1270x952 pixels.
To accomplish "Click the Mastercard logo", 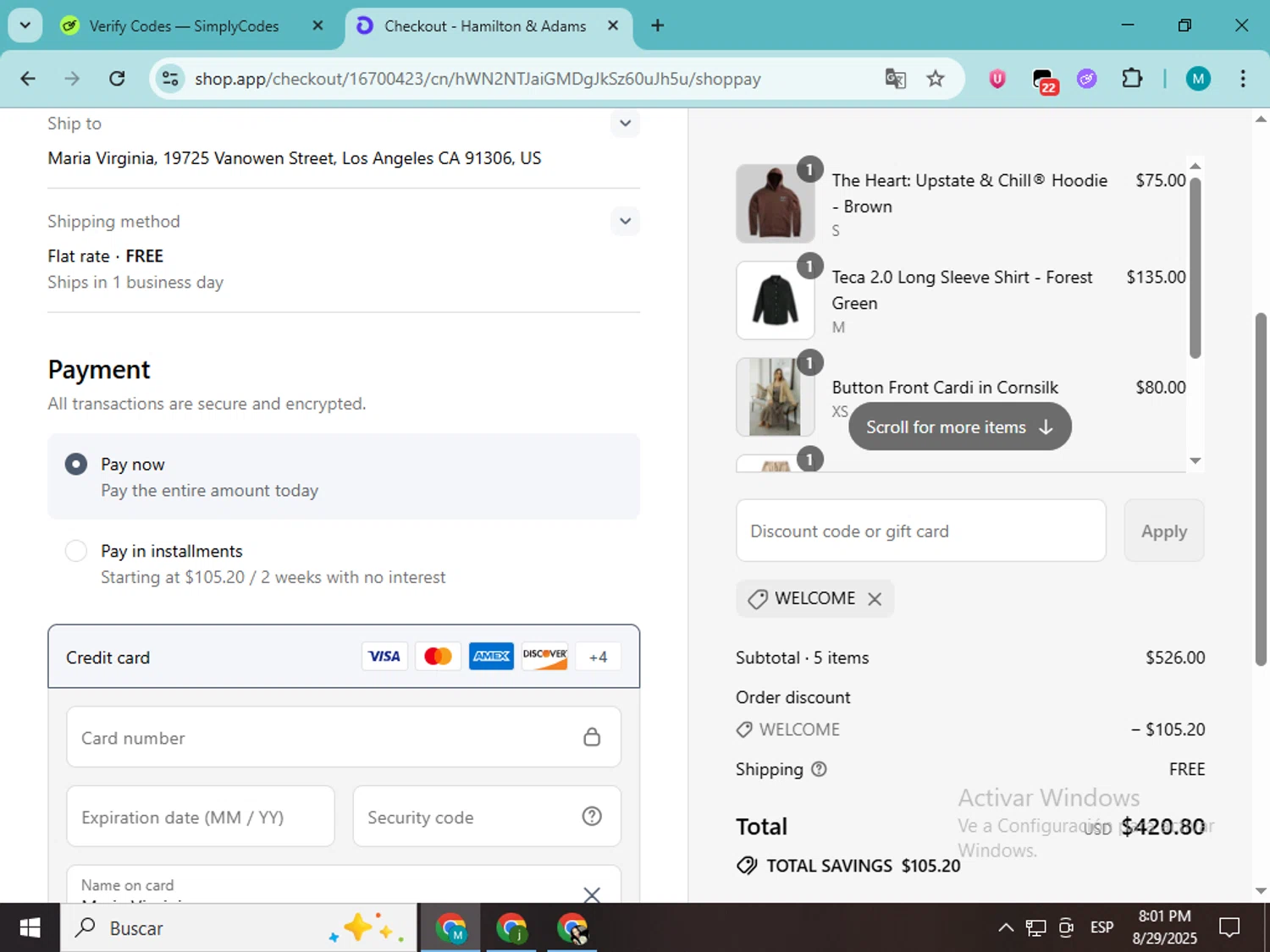I will tap(438, 656).
